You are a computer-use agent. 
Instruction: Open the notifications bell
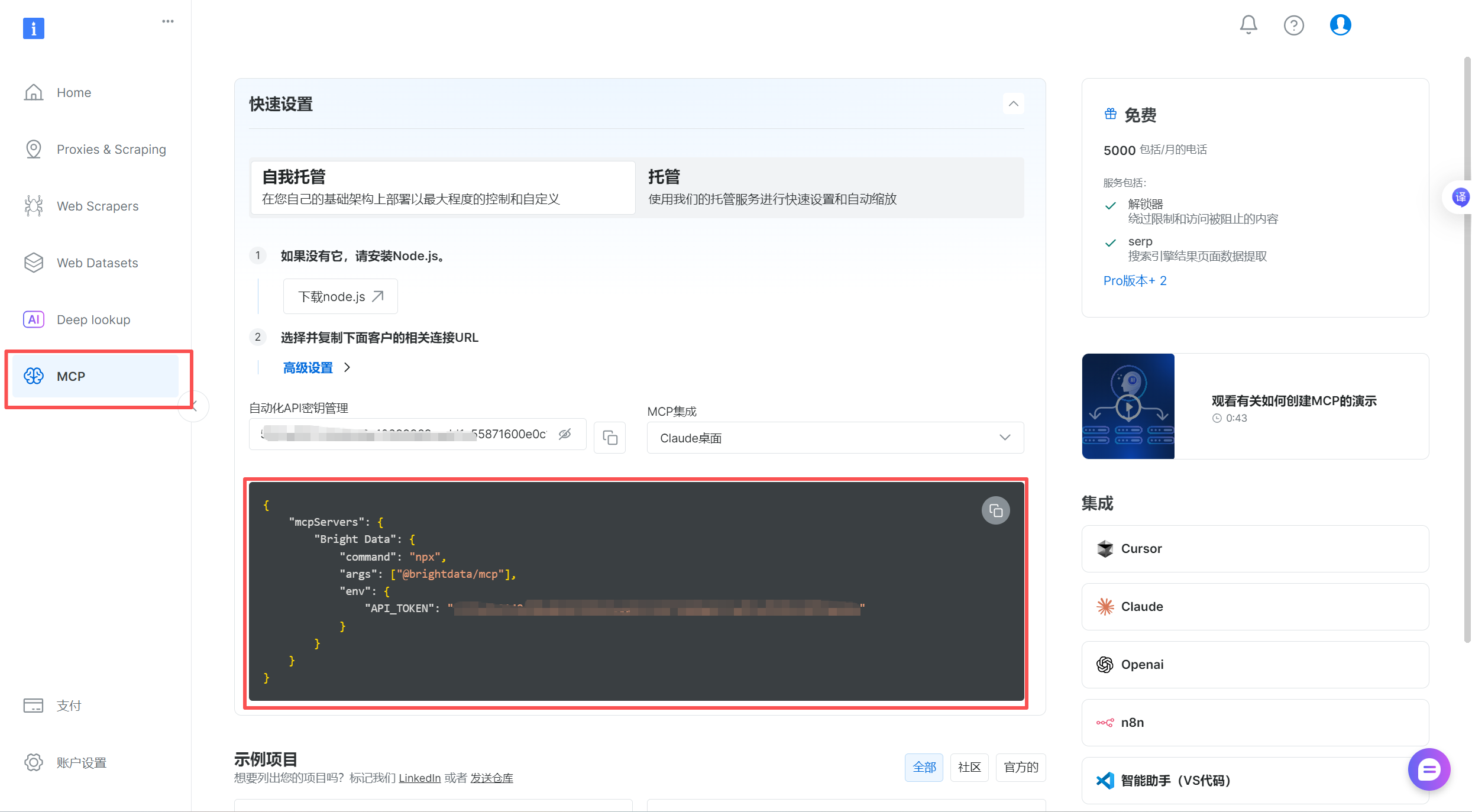[x=1248, y=25]
